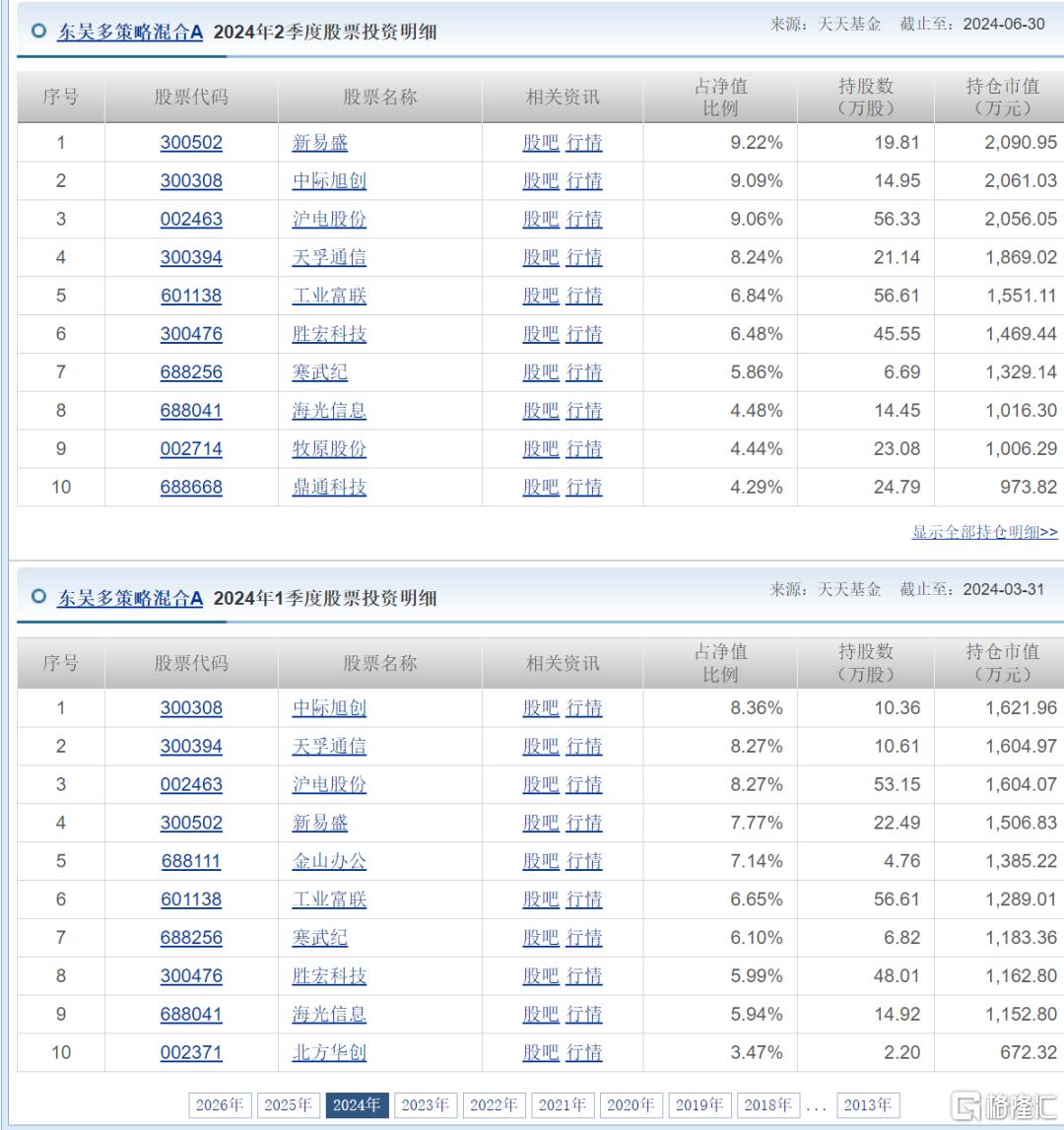Open the 2019年 year tab
This screenshot has width=1064, height=1130.
pos(699,1104)
